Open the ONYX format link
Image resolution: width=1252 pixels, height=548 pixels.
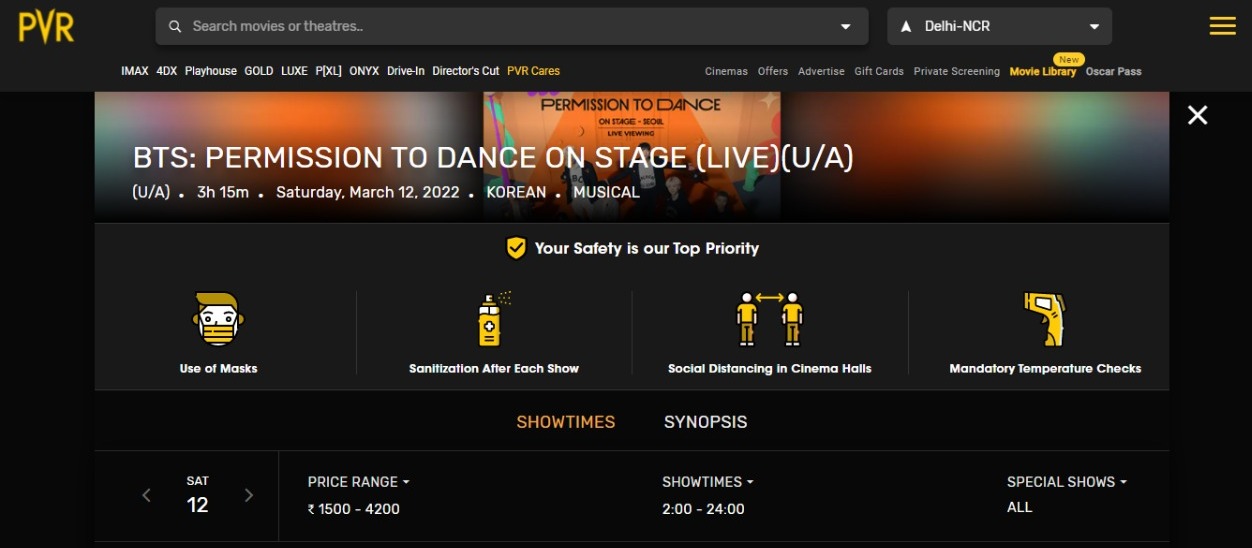(364, 71)
